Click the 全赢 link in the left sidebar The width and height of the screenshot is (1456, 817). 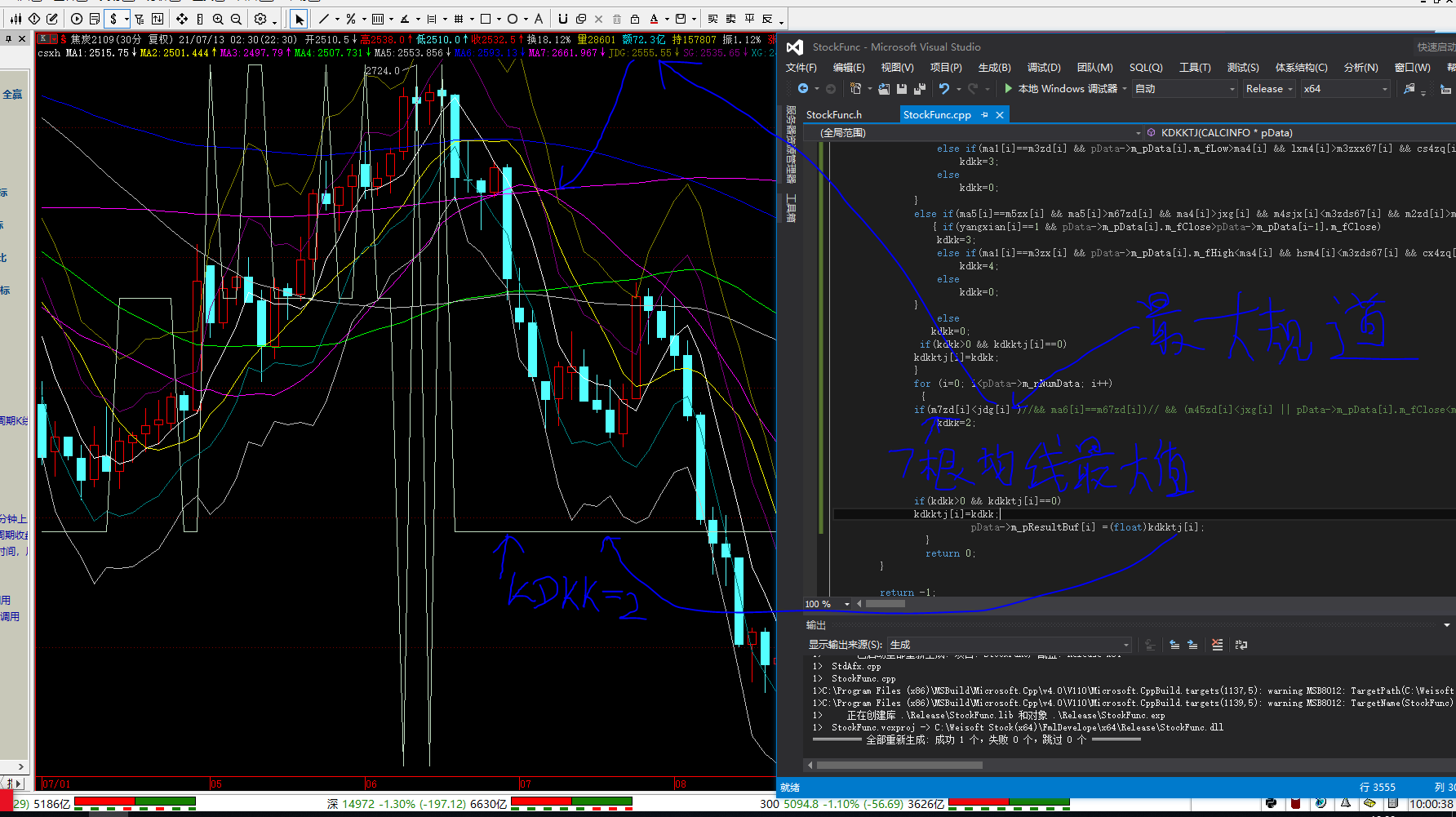click(x=12, y=94)
